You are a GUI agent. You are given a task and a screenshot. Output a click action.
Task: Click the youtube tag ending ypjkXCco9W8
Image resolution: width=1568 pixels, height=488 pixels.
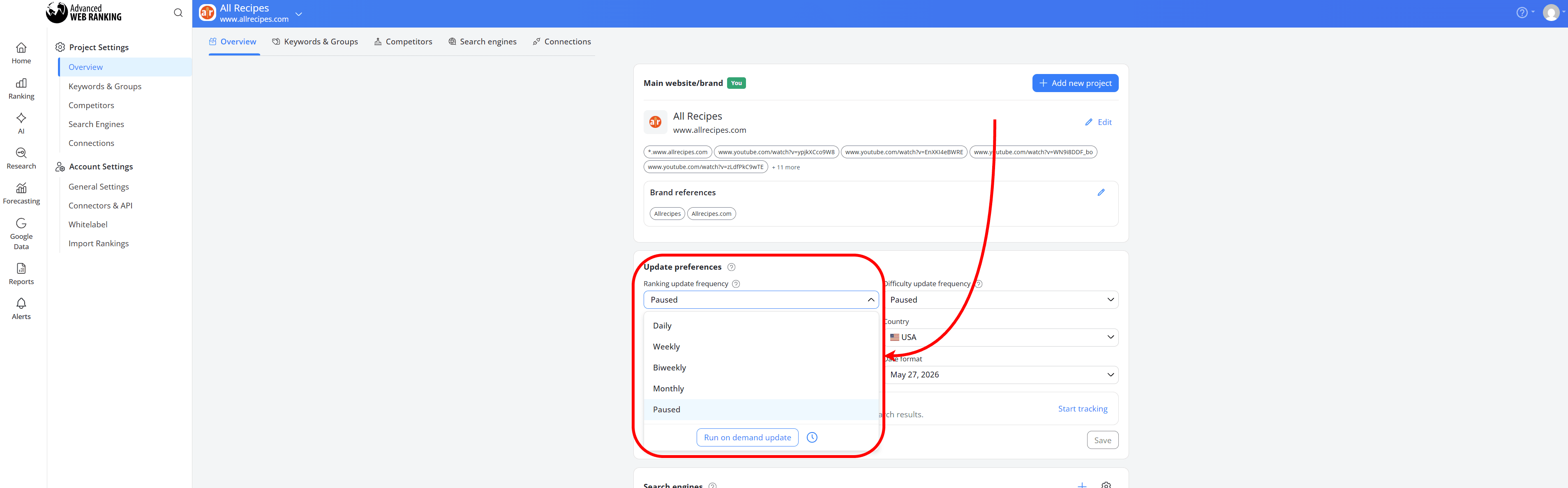(x=776, y=152)
